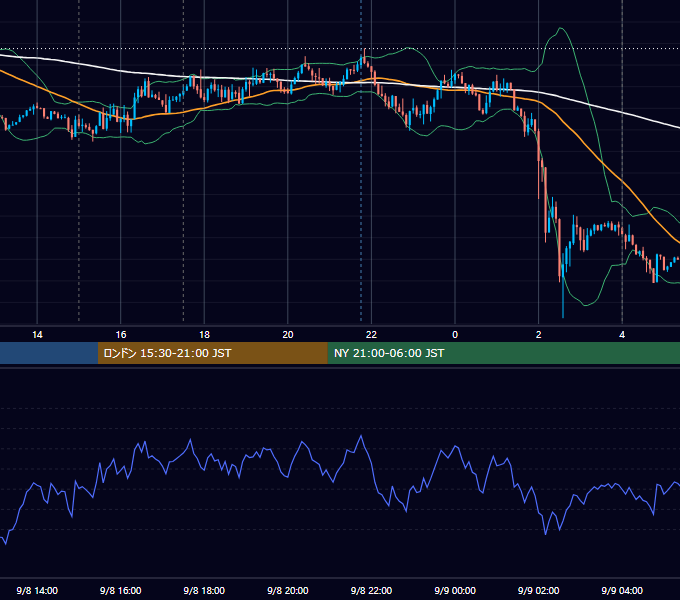Click the 9/8 14:00 time label
680x600 pixels.
(37, 590)
